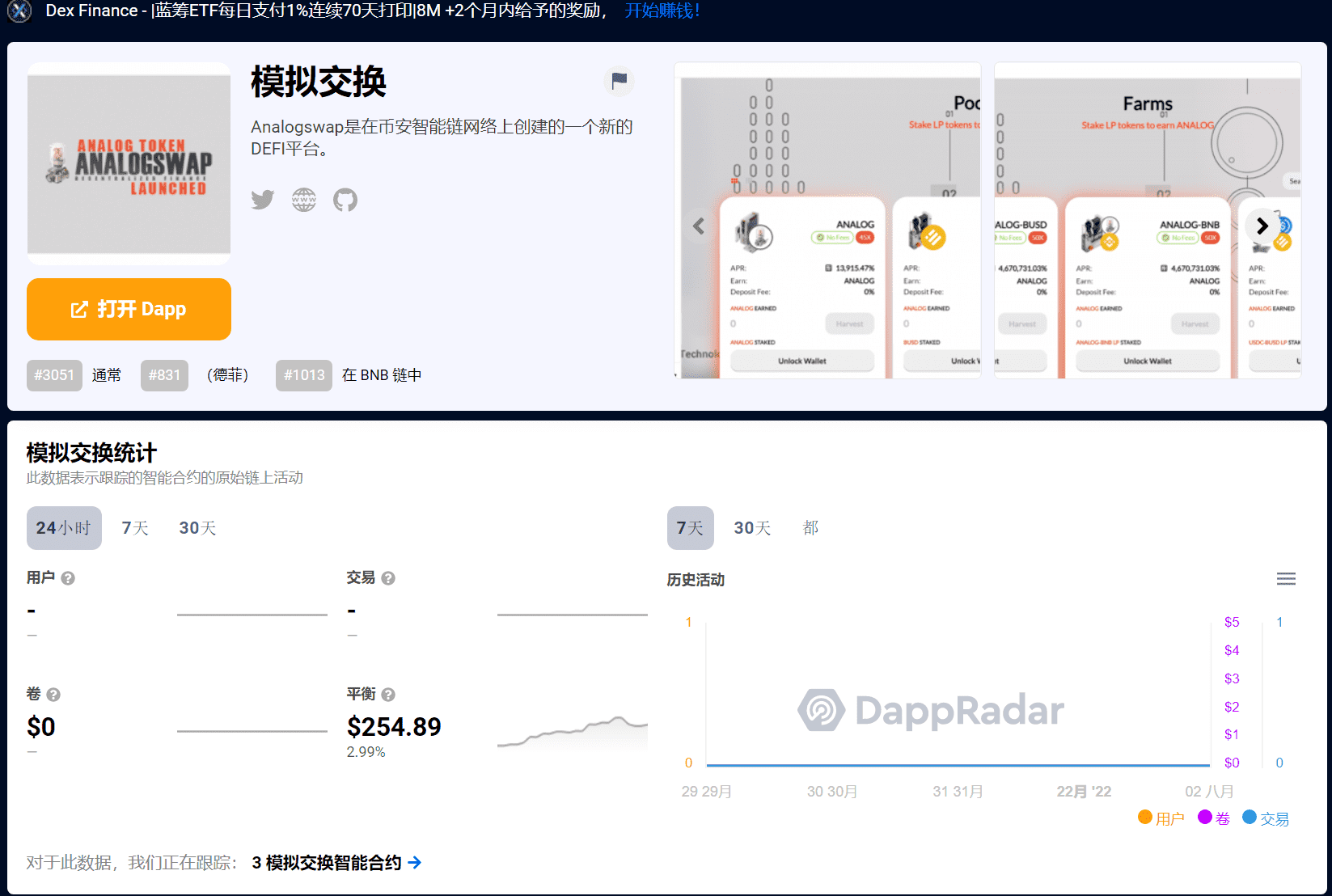Click the Analogswap logo thumbnail

point(129,164)
